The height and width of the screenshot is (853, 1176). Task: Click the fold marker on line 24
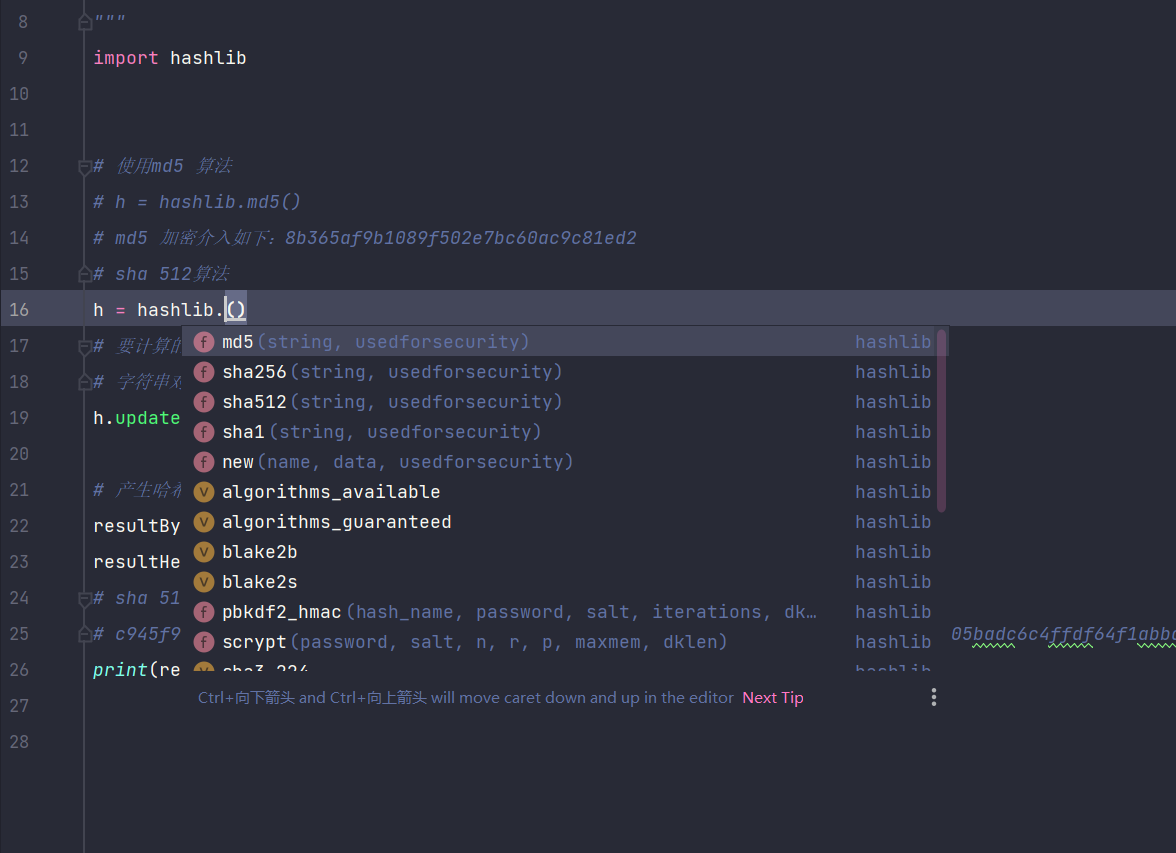(x=85, y=598)
